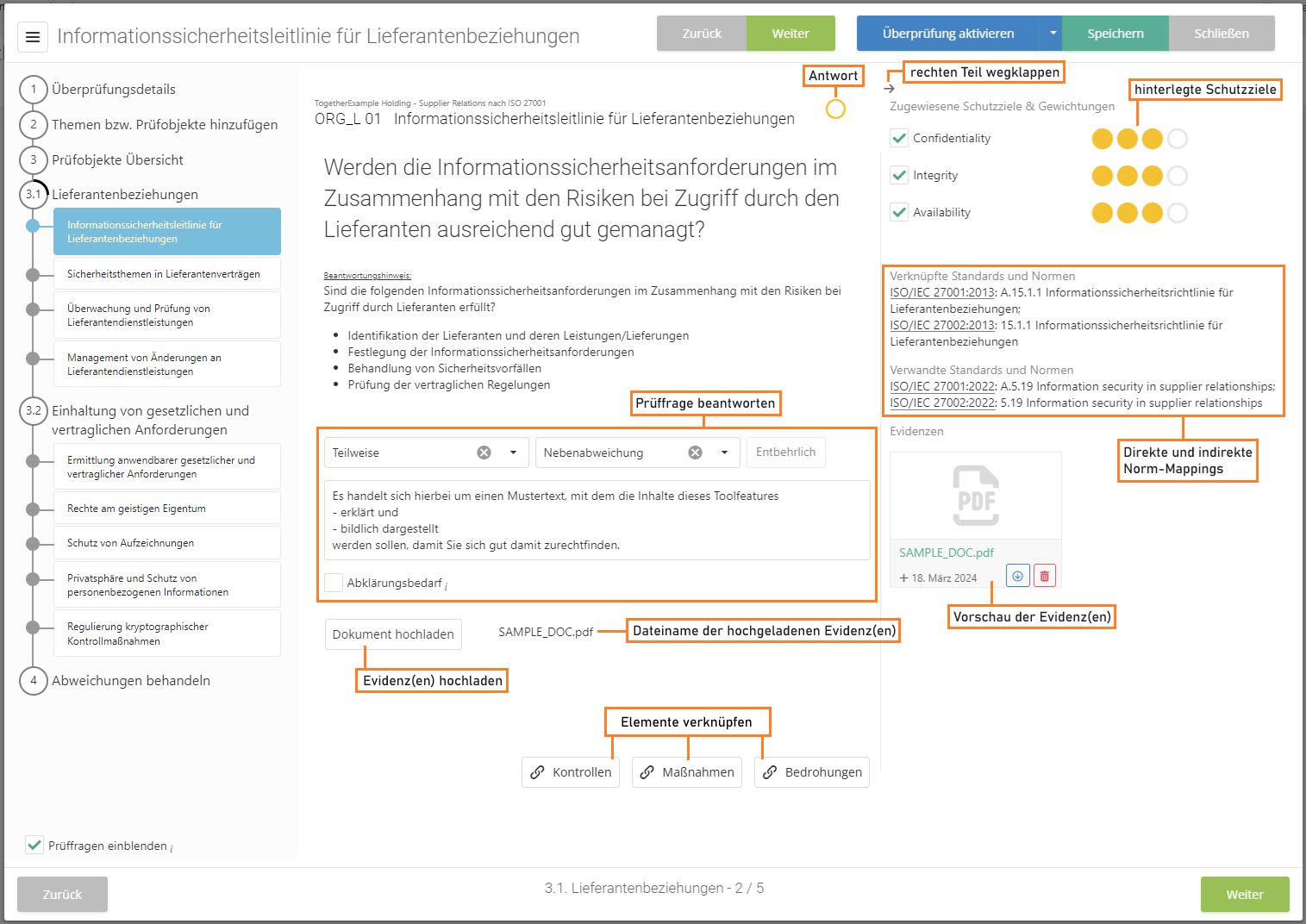Click the yellow answer status circle
Image resolution: width=1306 pixels, height=924 pixels.
coord(835,109)
